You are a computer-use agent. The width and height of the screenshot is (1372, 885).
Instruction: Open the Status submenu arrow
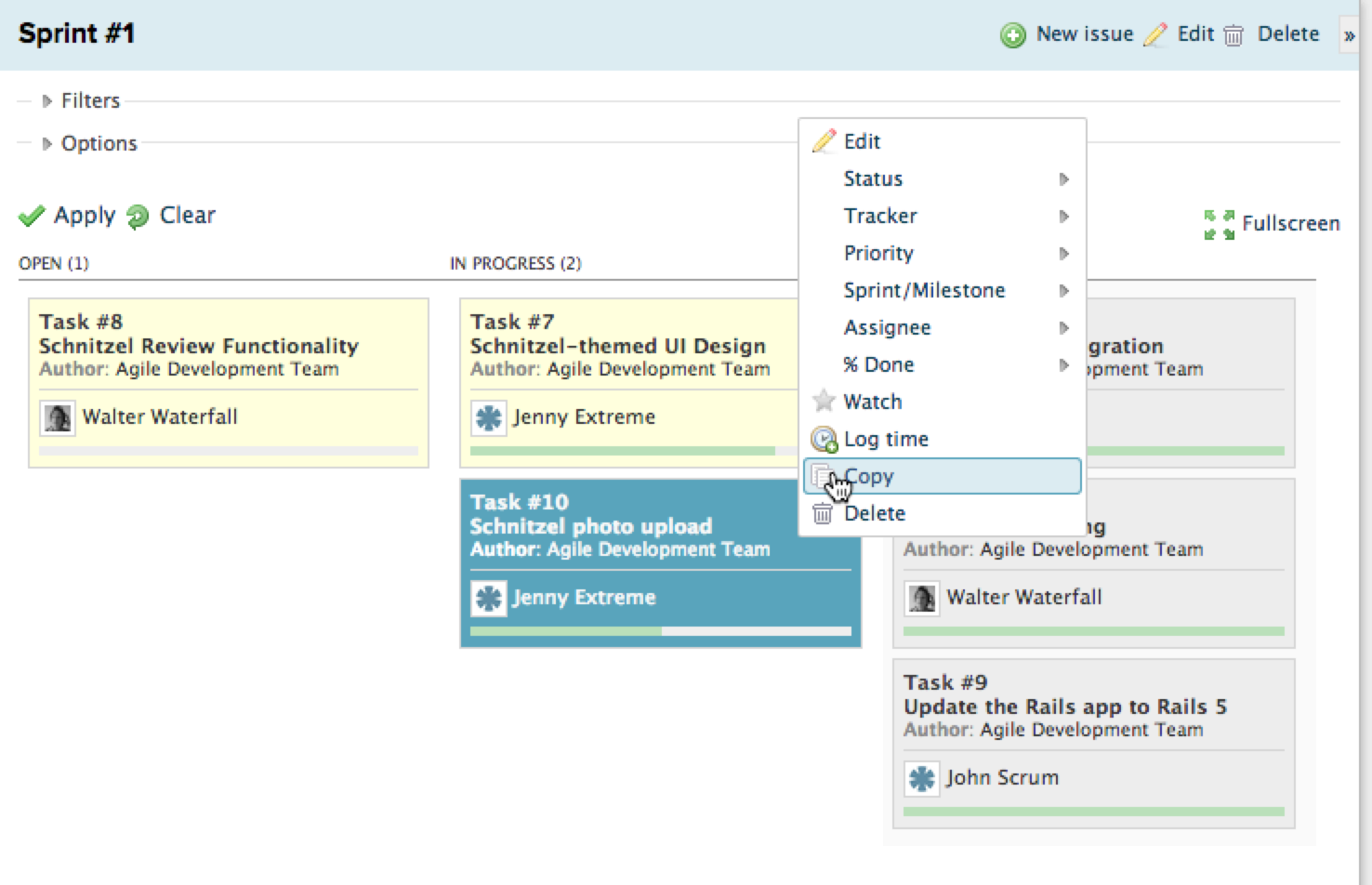click(x=1064, y=178)
